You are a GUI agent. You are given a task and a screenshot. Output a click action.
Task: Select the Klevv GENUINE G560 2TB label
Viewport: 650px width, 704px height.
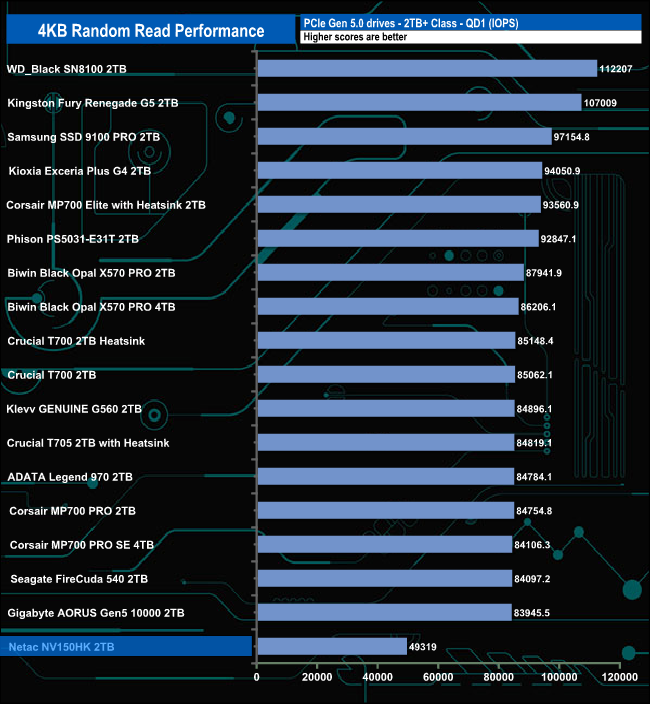[74, 409]
